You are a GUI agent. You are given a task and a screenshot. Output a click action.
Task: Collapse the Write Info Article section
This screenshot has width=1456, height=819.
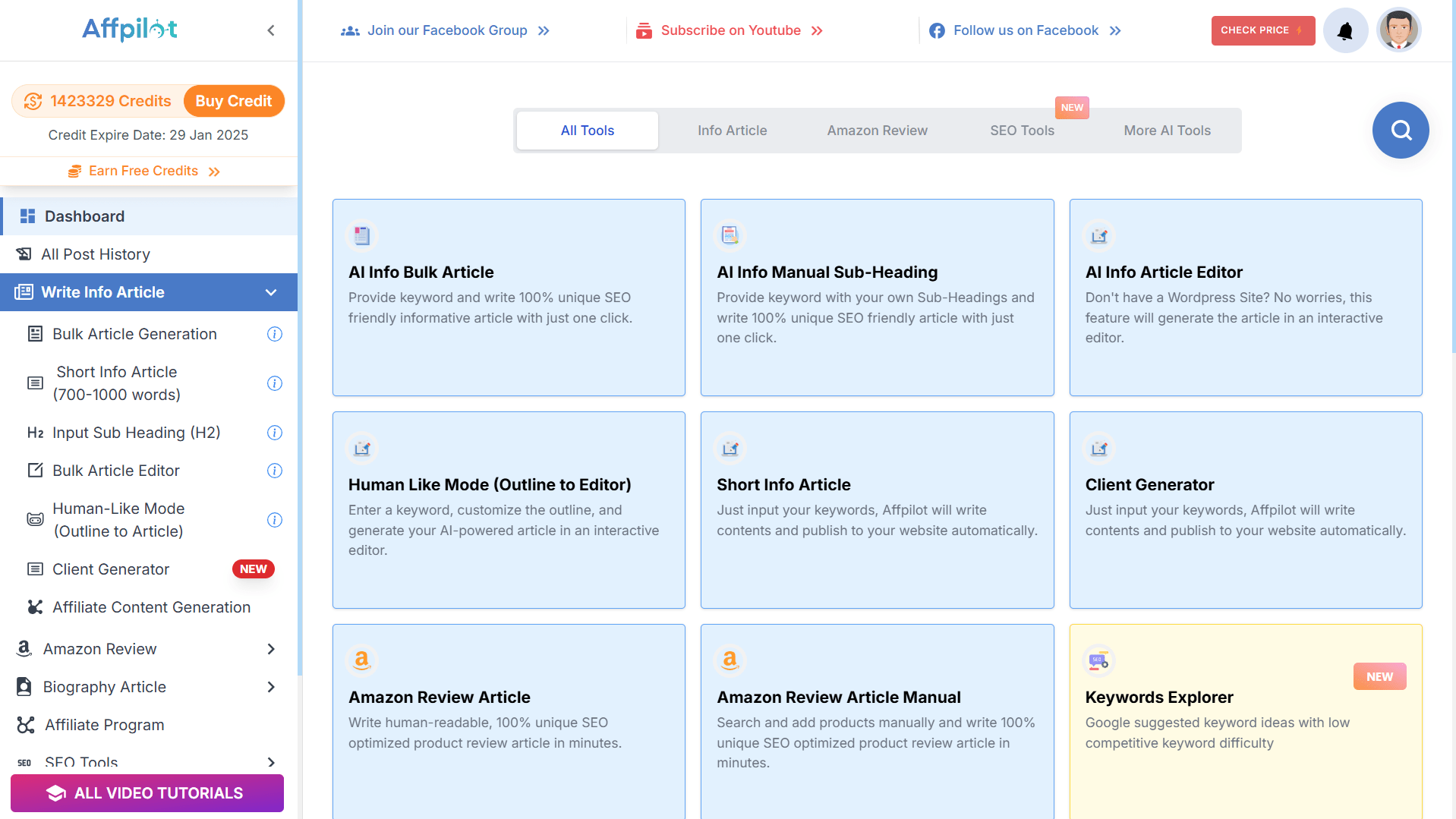tap(271, 292)
